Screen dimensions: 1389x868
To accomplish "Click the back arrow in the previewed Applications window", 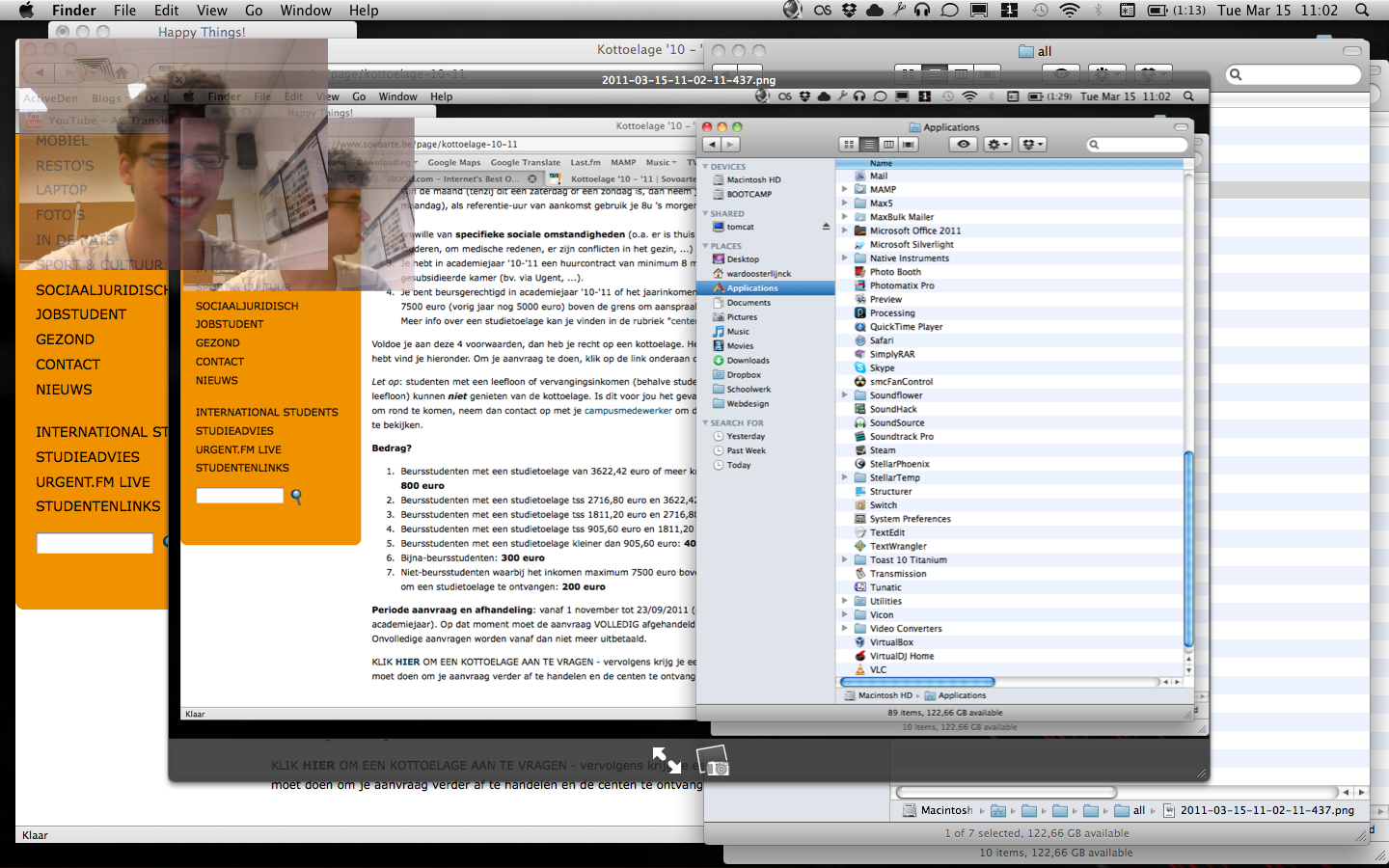I will pos(712,145).
